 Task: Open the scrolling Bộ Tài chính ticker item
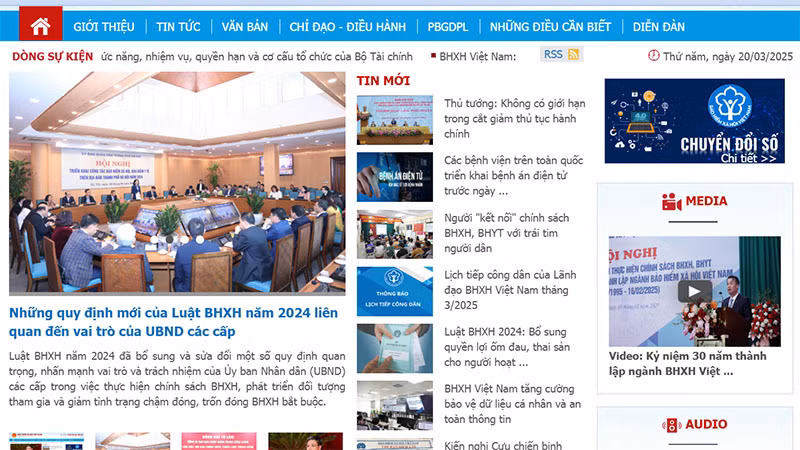pos(257,56)
